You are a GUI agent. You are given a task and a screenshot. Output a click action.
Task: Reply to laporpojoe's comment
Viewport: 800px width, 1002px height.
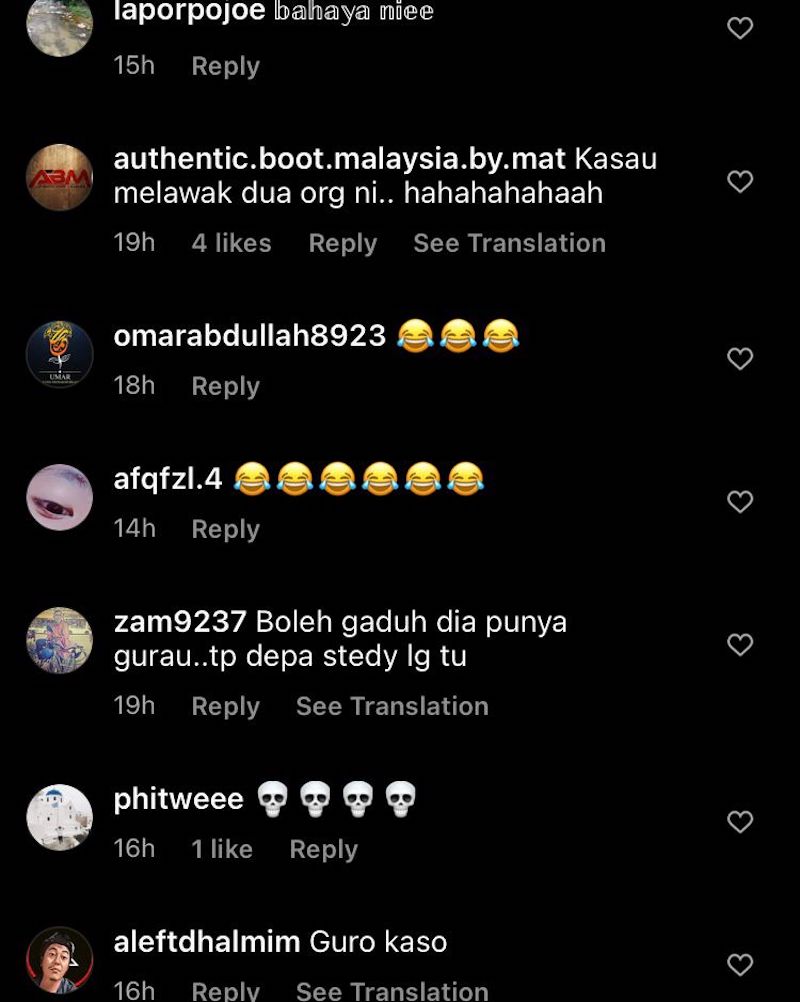pyautogui.click(x=226, y=66)
